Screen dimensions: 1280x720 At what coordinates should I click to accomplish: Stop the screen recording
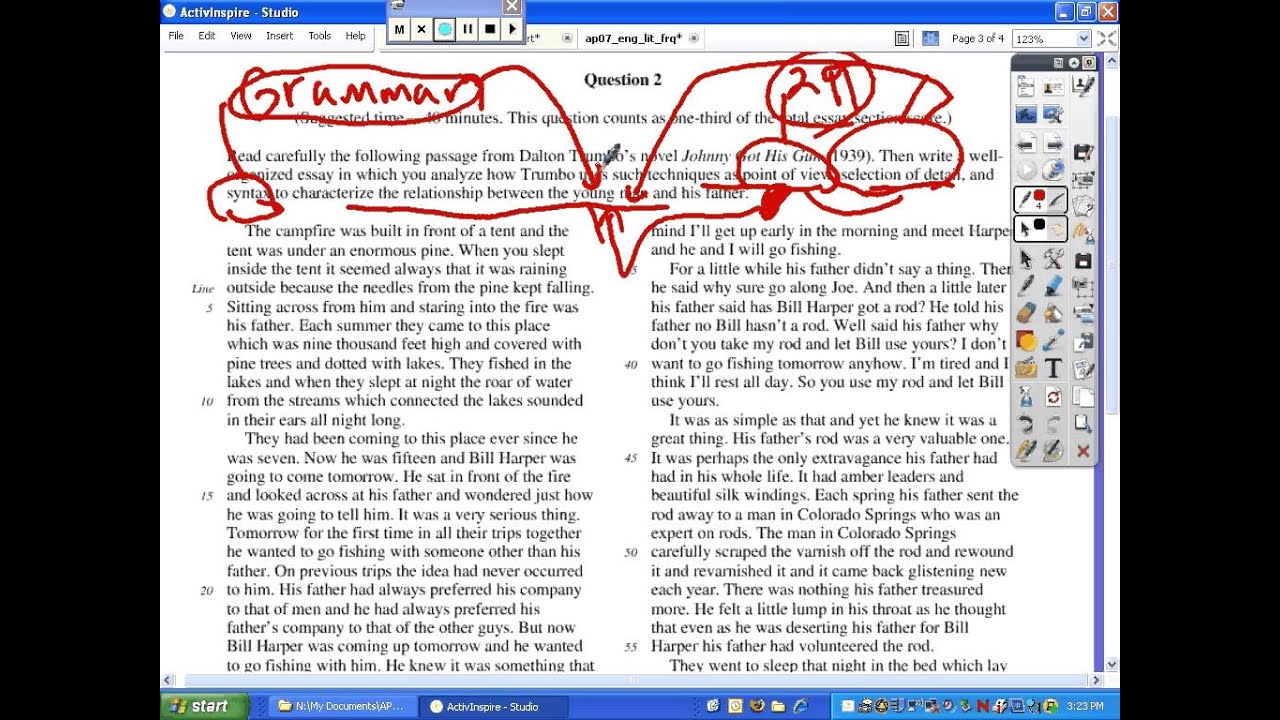(x=490, y=29)
